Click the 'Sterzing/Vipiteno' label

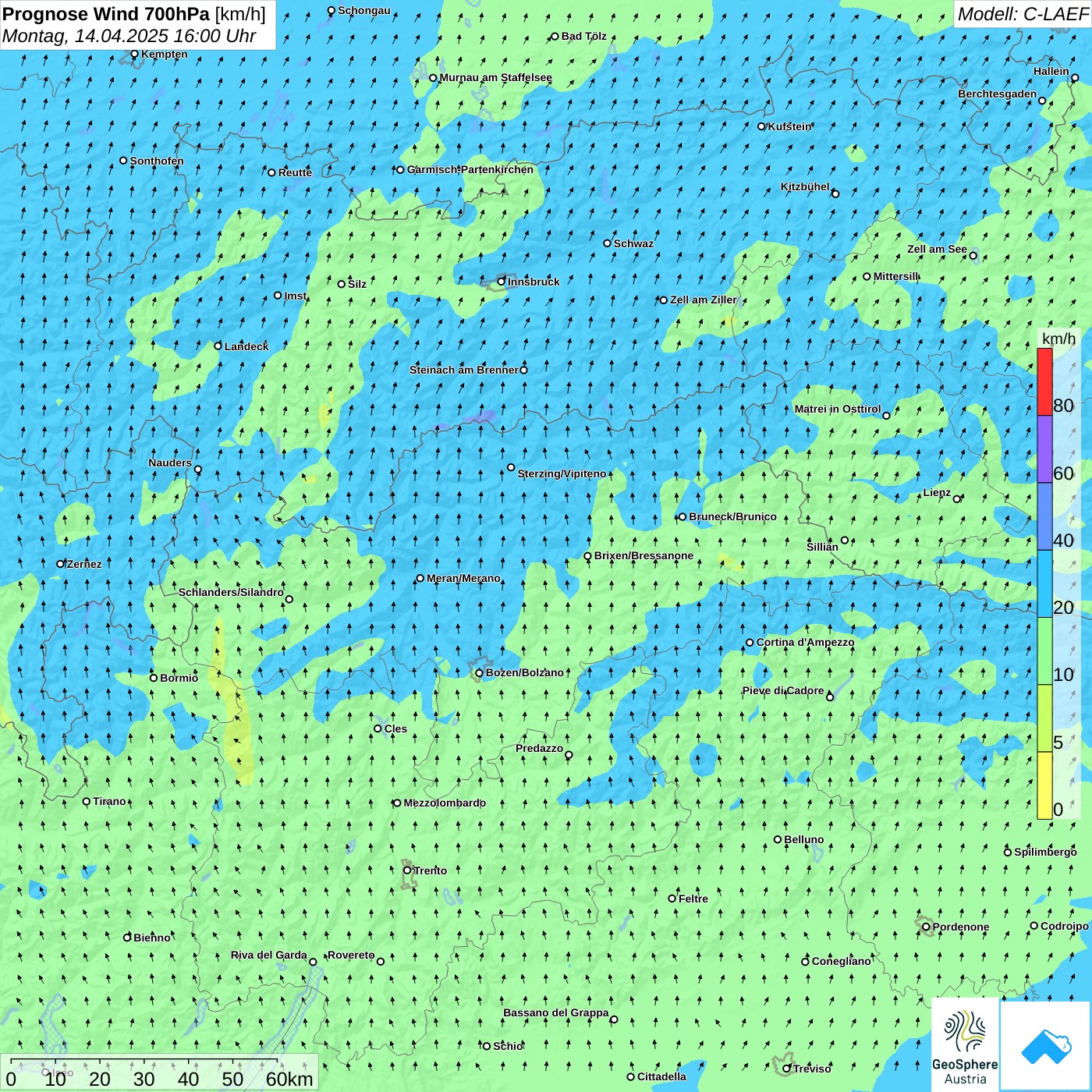tap(562, 473)
